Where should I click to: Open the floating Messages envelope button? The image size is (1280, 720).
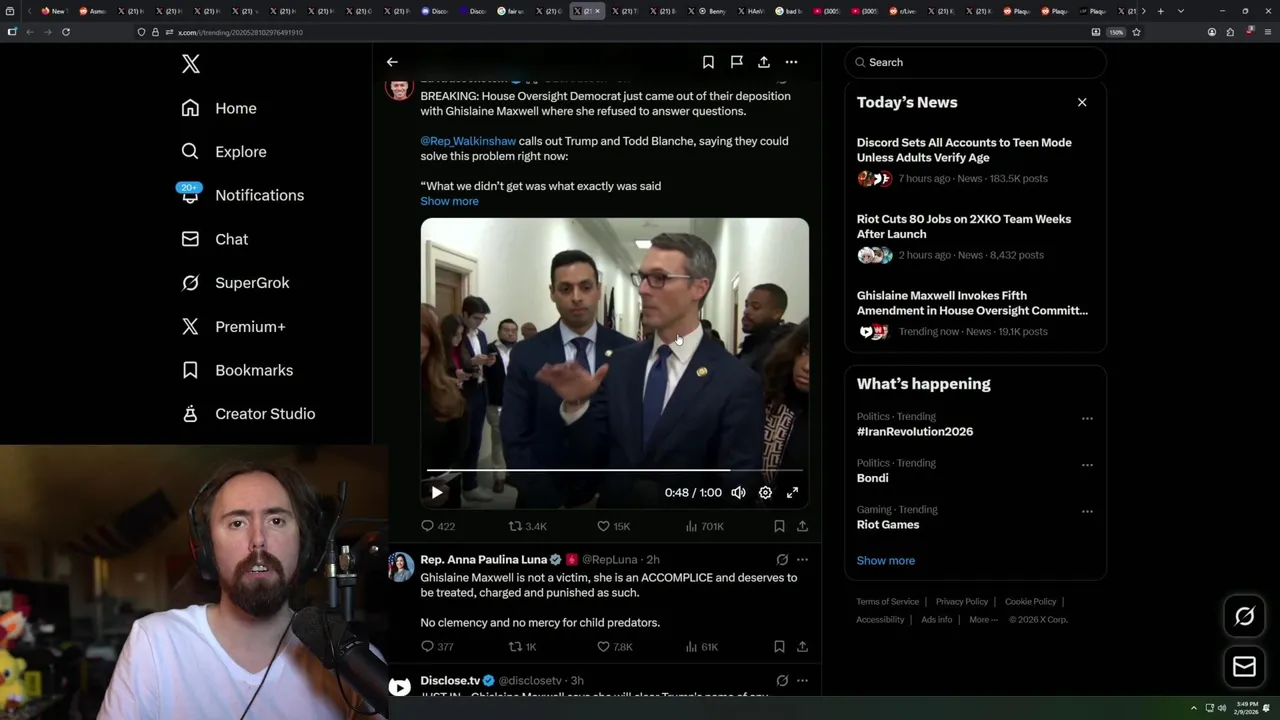pyautogui.click(x=1244, y=667)
